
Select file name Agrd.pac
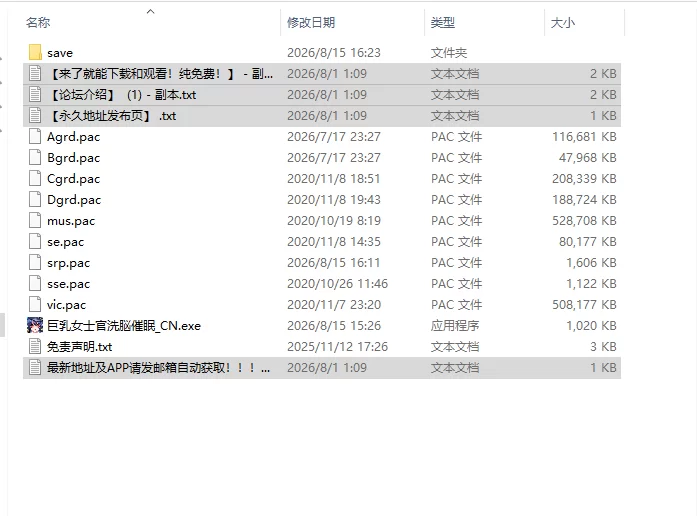click(x=73, y=137)
